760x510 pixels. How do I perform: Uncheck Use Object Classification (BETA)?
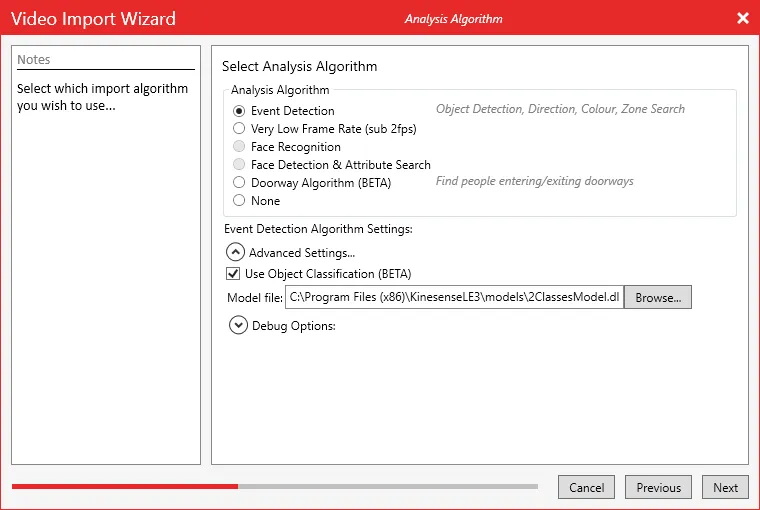[233, 274]
